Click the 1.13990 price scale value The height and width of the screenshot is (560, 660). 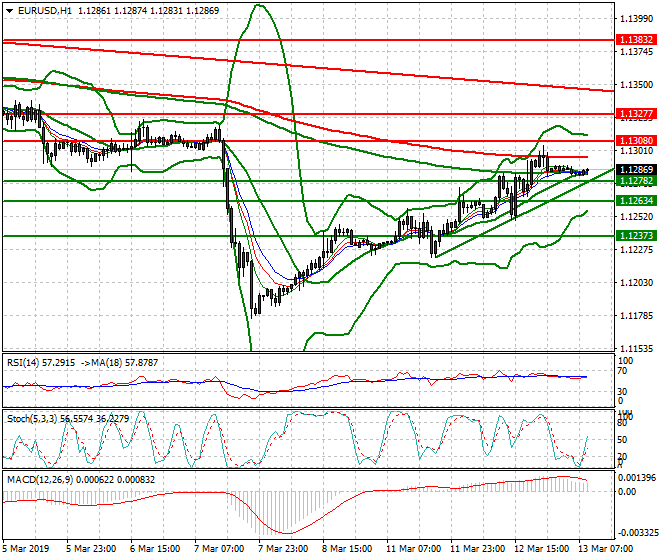[x=637, y=19]
